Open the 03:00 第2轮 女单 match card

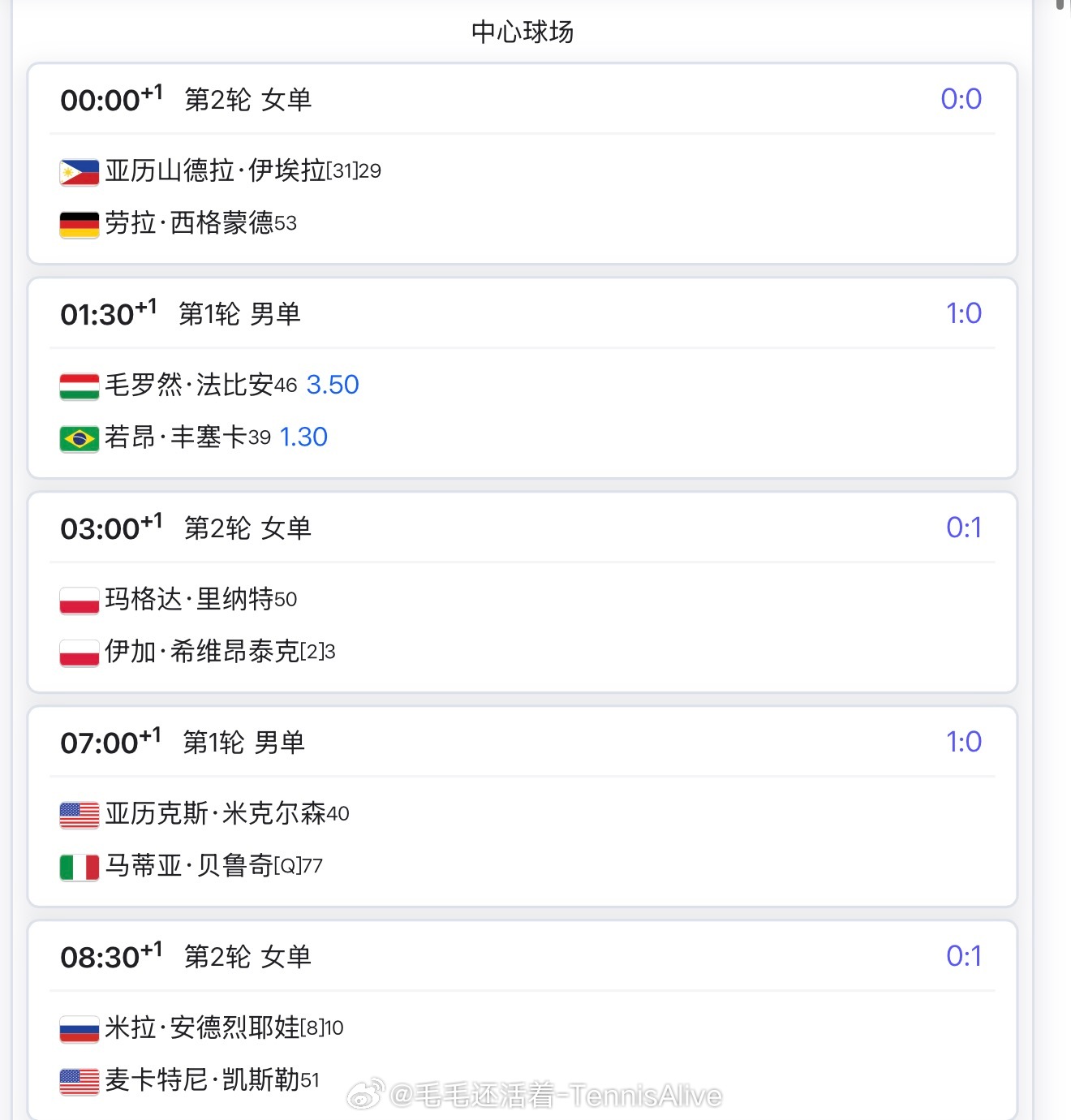coord(523,592)
